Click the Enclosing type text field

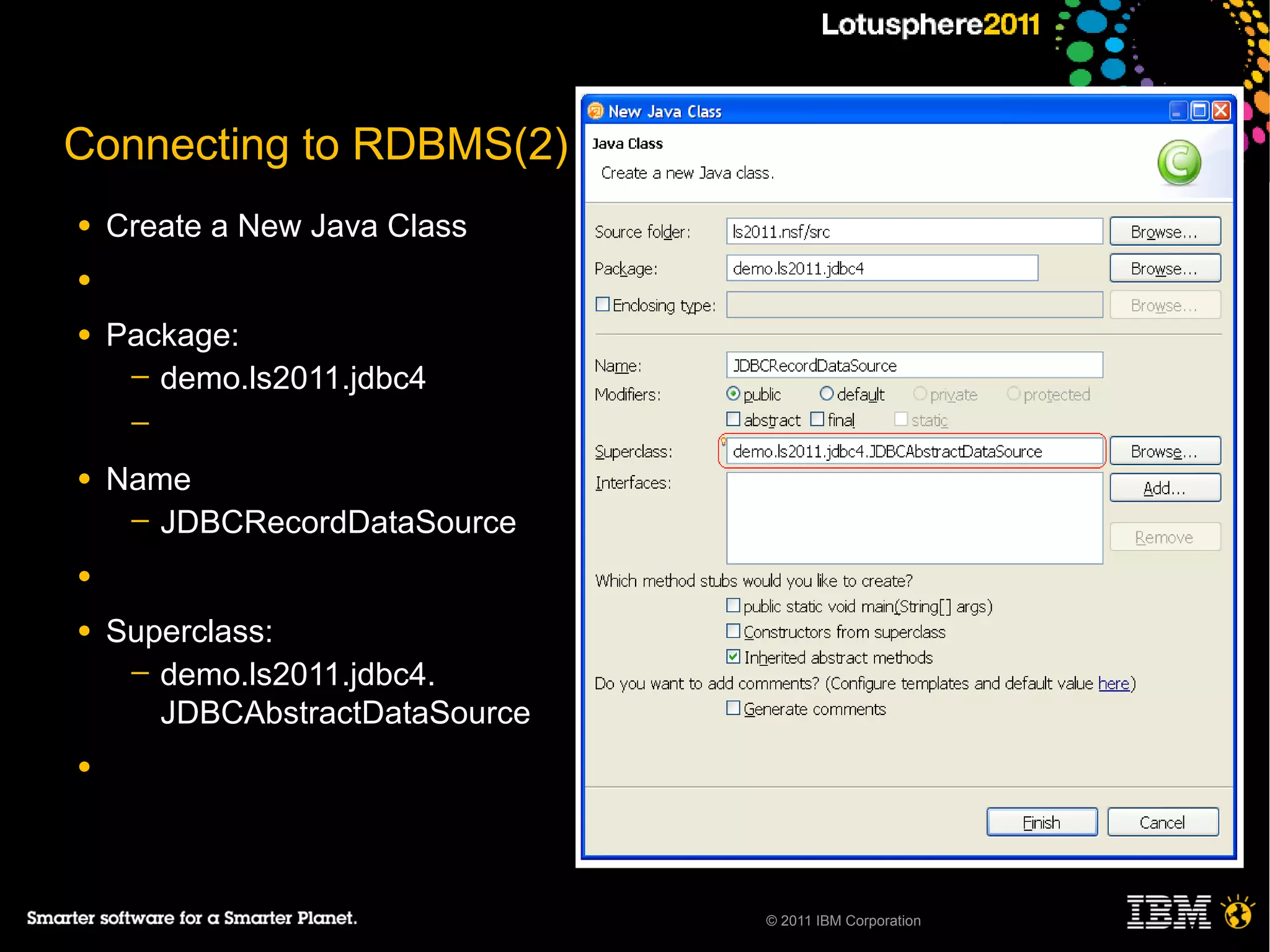915,305
